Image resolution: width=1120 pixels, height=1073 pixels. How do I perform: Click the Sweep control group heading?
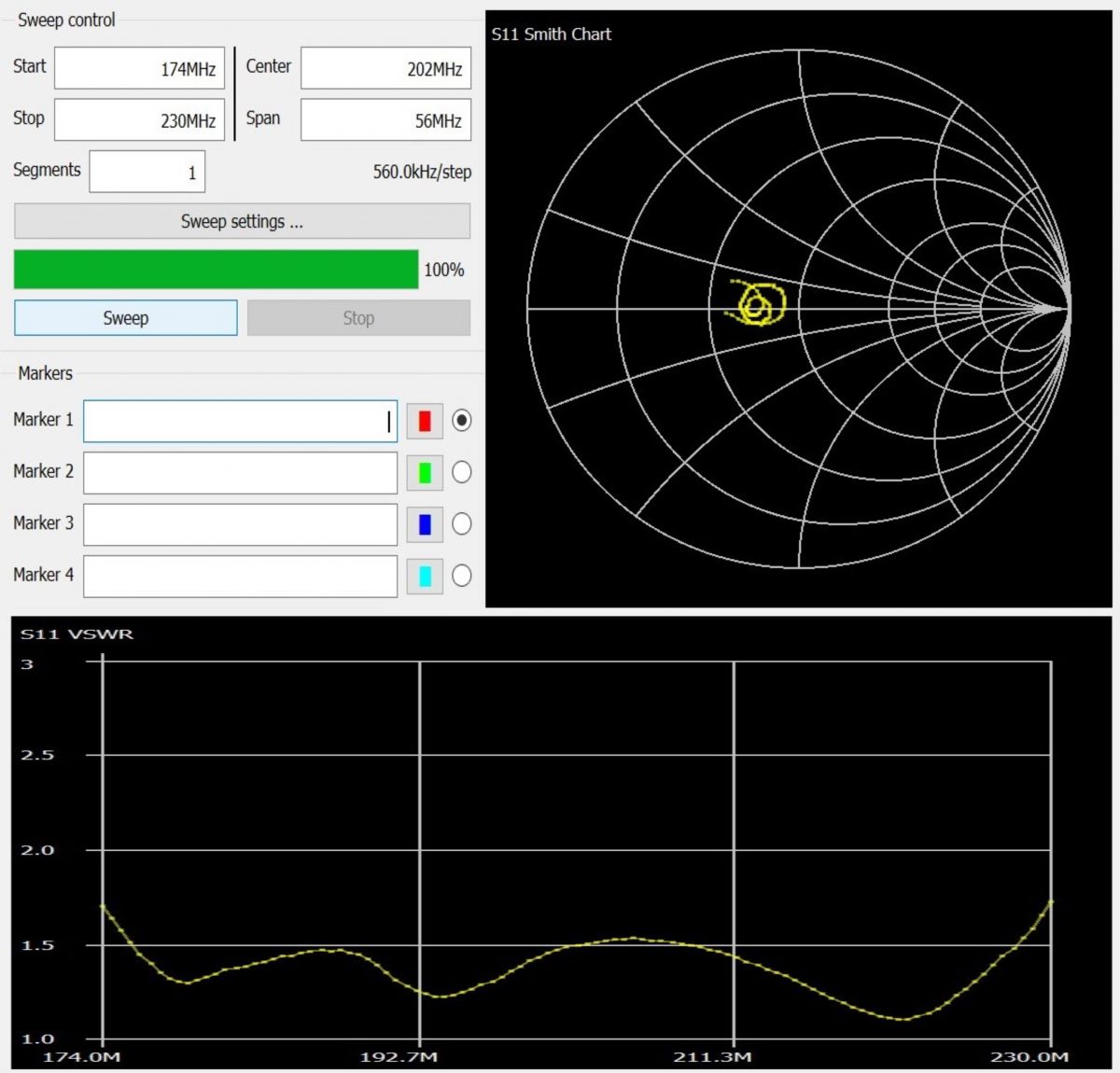click(66, 20)
